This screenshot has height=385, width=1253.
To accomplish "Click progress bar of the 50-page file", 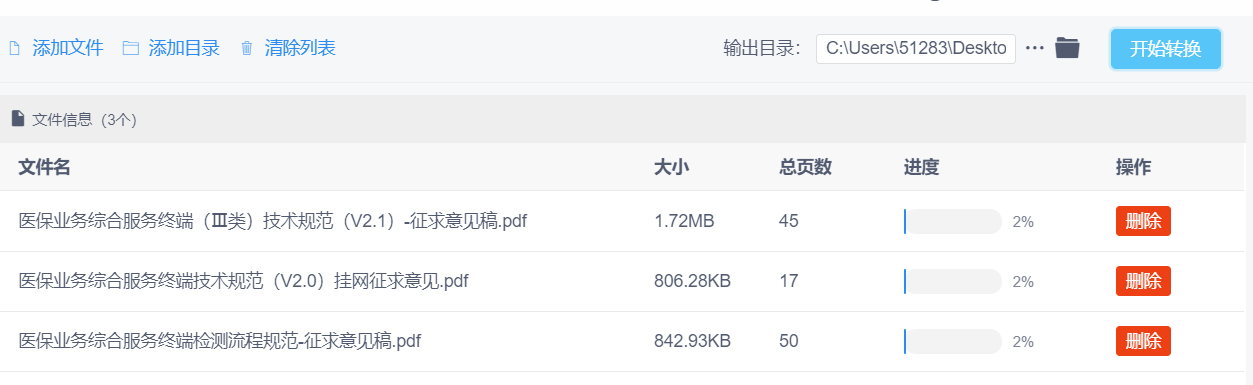I will [953, 341].
